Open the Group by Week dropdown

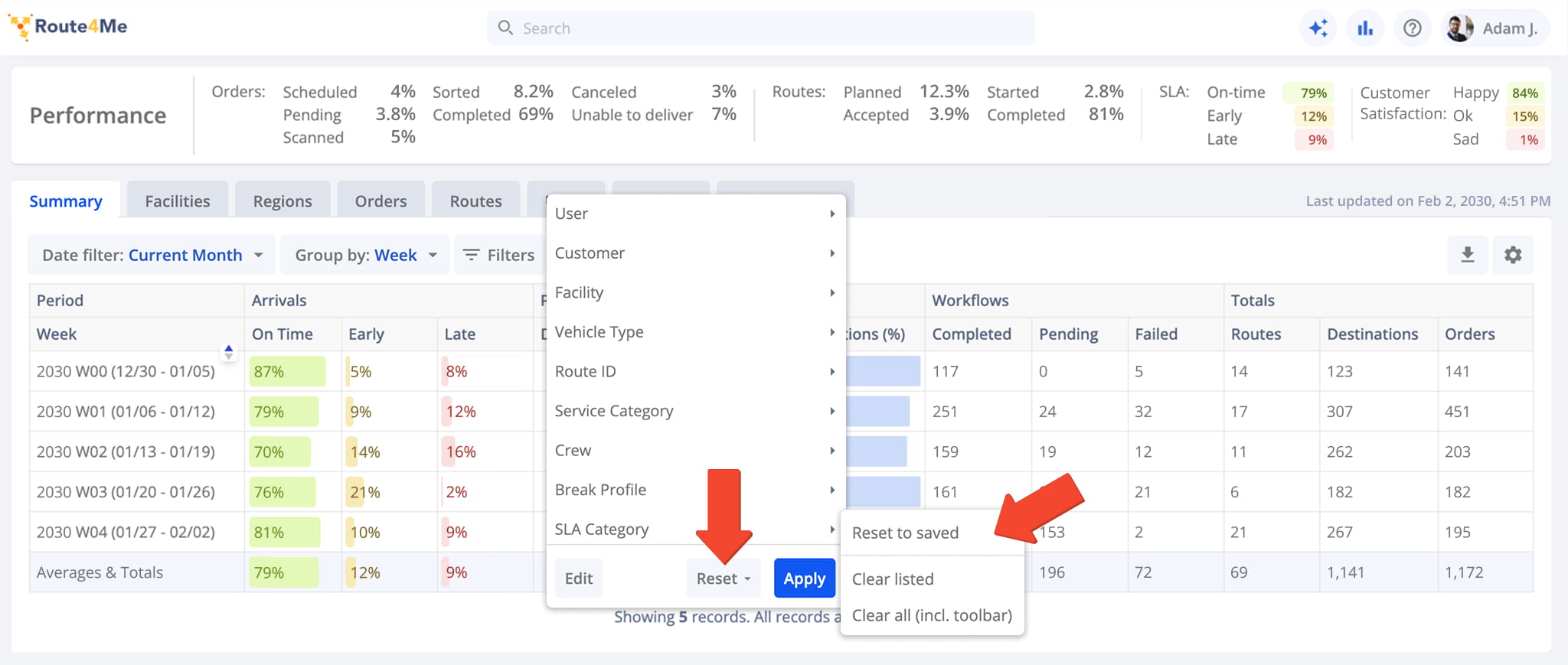click(x=365, y=255)
